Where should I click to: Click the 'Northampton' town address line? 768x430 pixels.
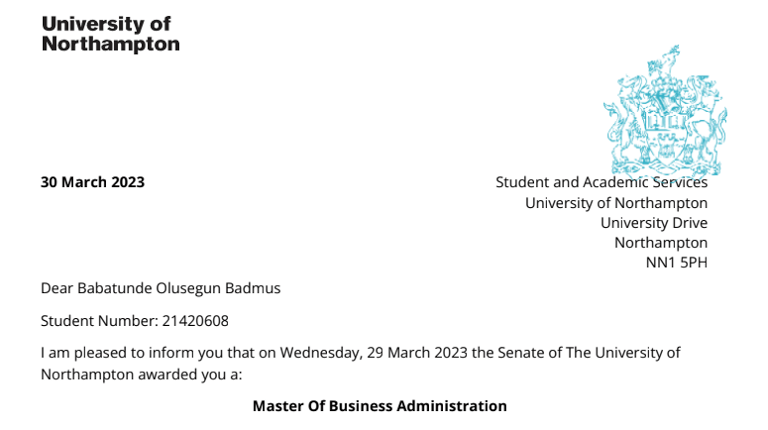tap(661, 243)
